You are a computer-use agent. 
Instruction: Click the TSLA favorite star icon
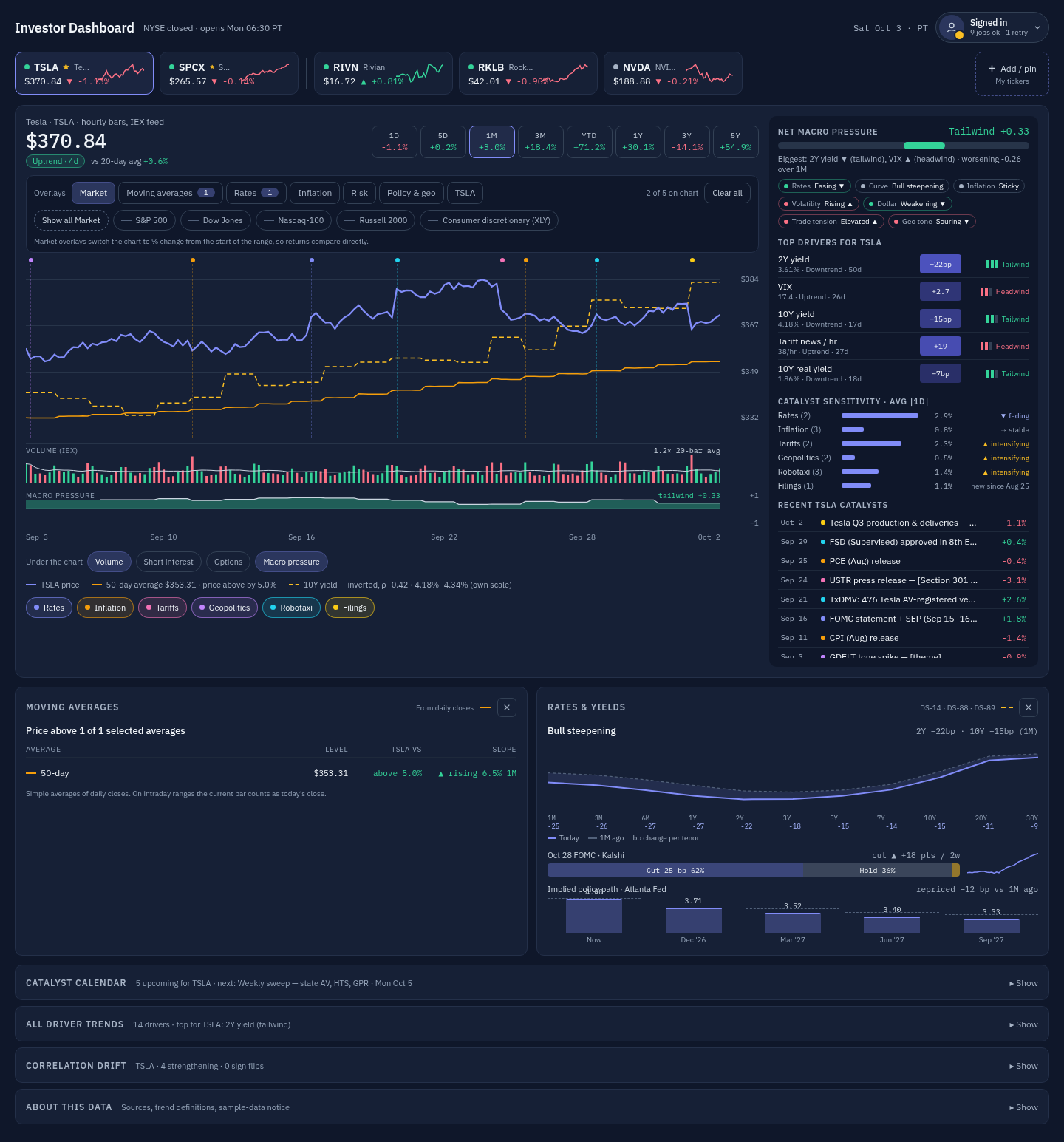pos(66,67)
